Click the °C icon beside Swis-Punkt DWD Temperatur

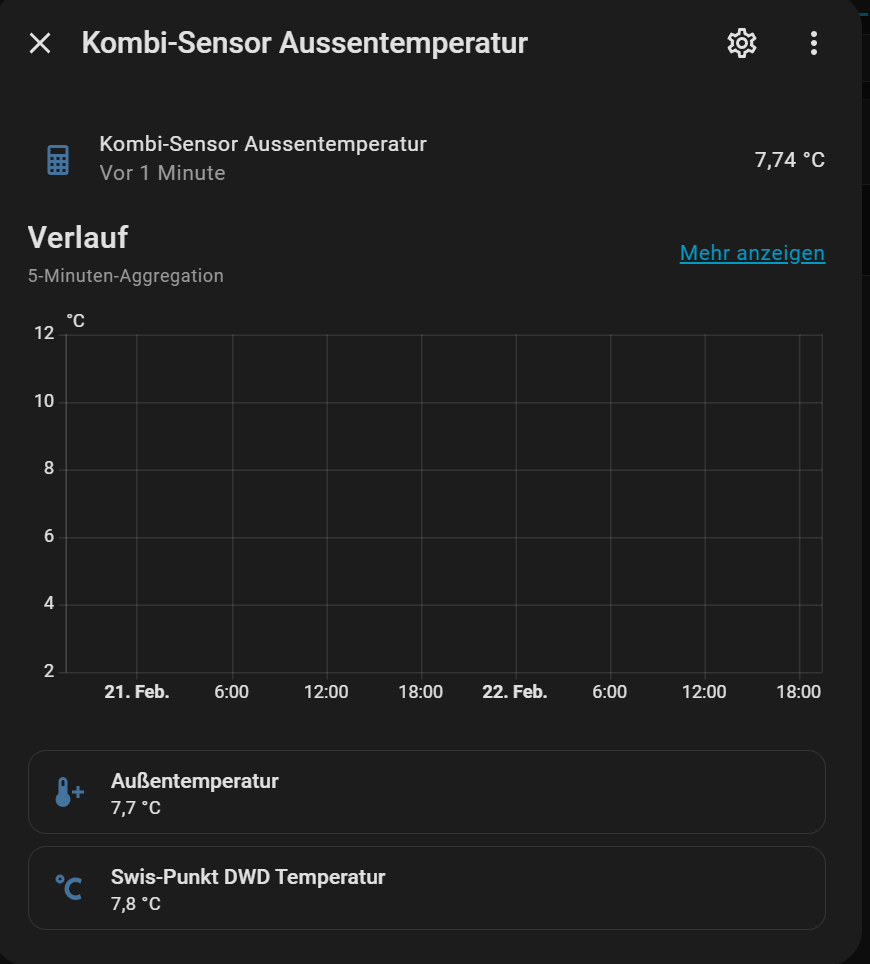(68, 888)
